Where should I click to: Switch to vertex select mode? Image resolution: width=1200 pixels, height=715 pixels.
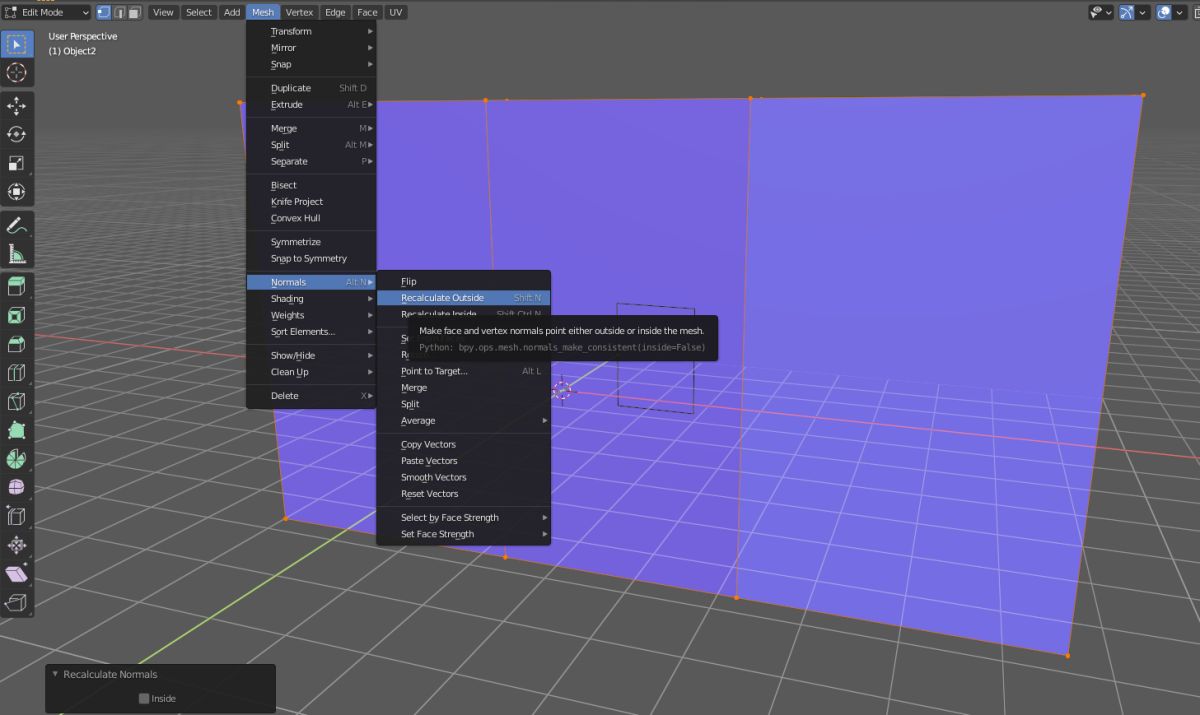(x=103, y=12)
